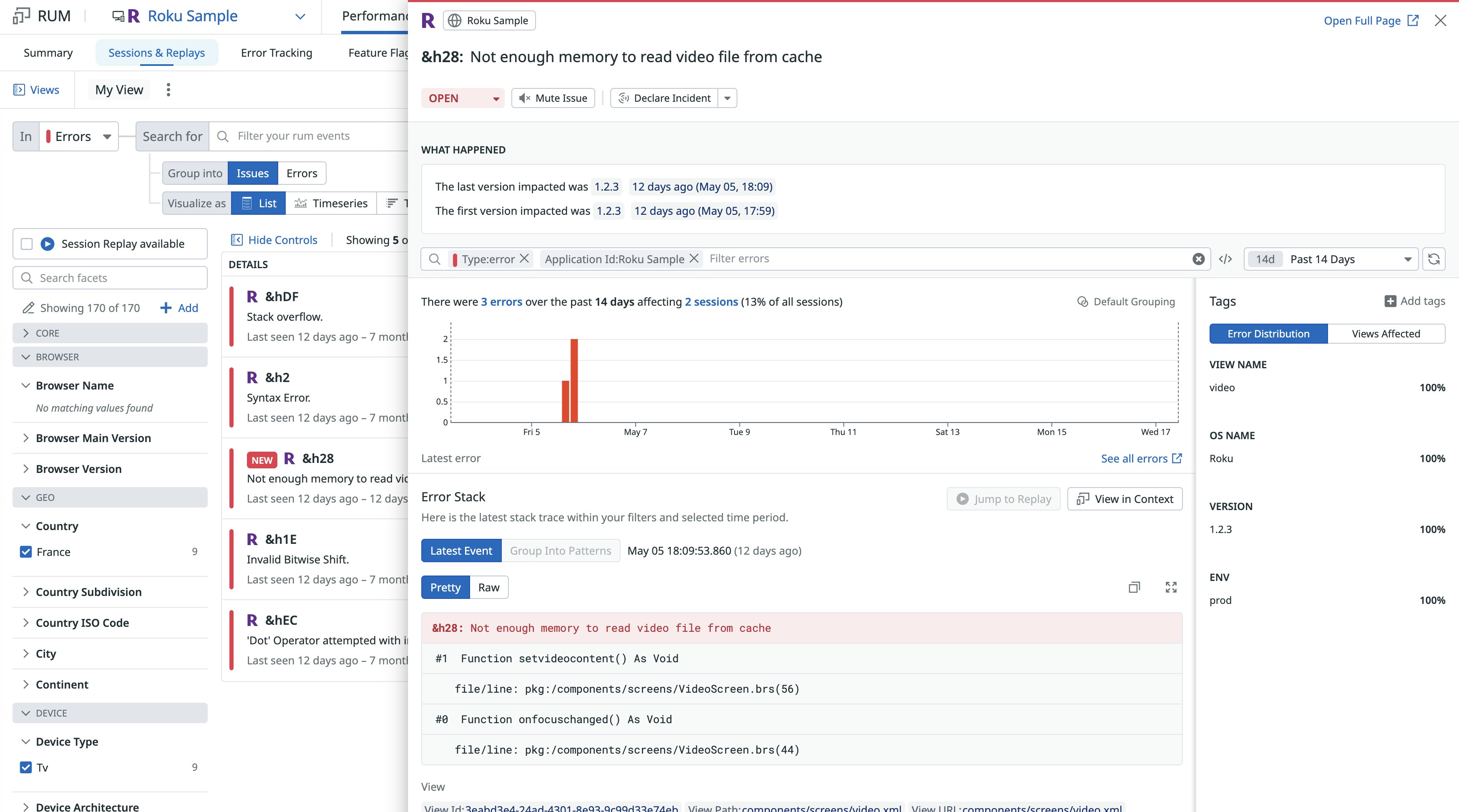Uncheck the Tv device type filter

pos(26,767)
